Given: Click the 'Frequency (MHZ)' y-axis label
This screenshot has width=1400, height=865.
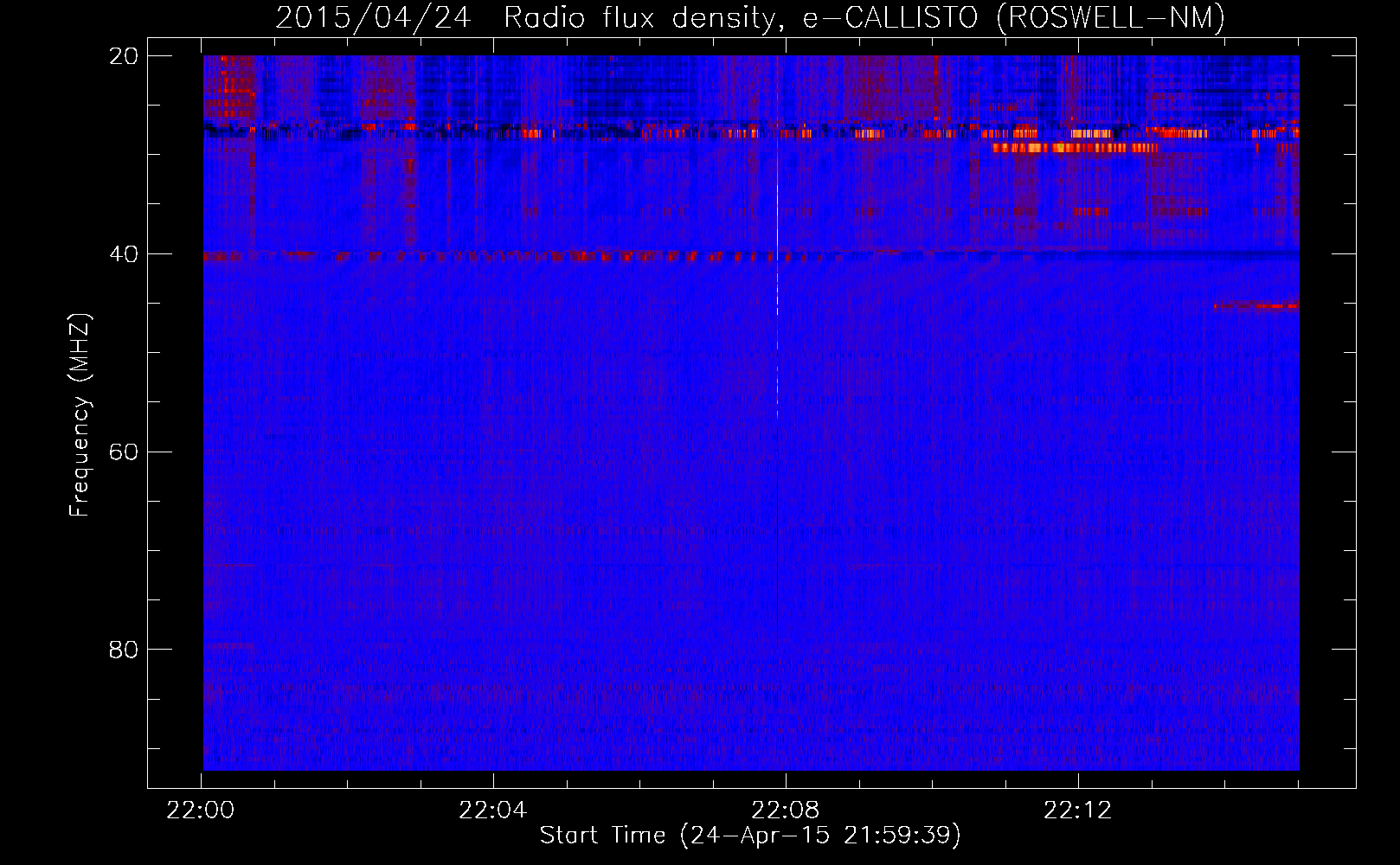Looking at the screenshot, I should [x=80, y=415].
